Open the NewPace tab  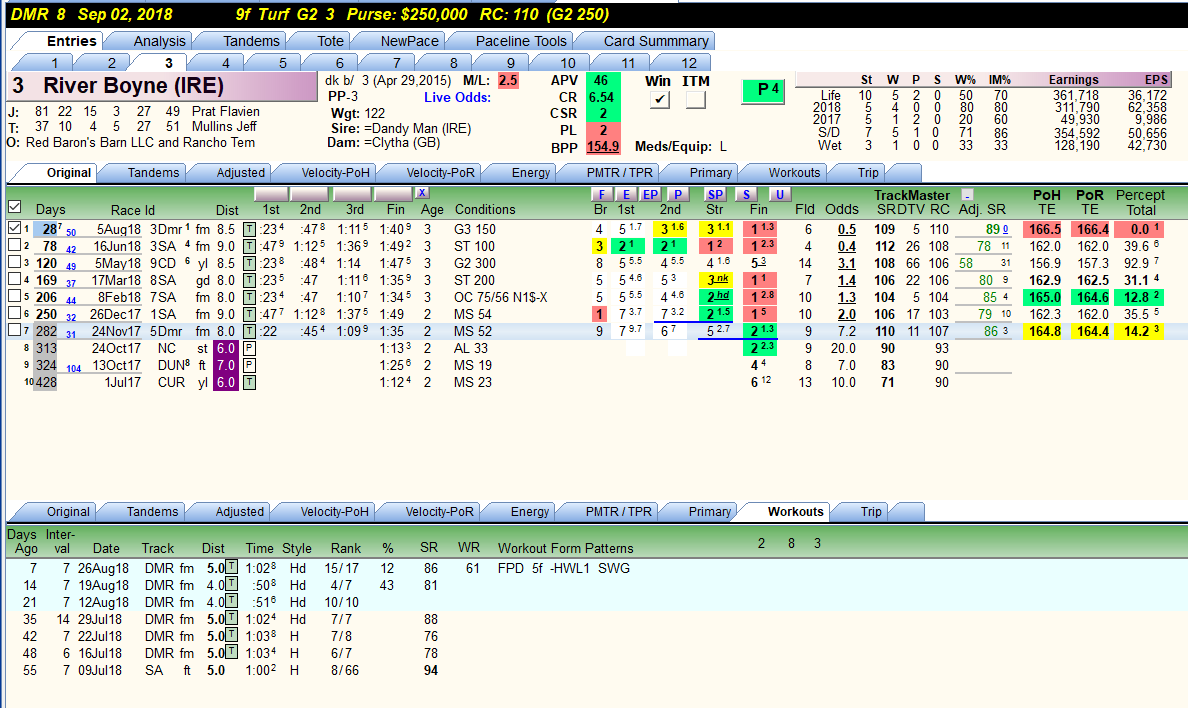click(409, 41)
